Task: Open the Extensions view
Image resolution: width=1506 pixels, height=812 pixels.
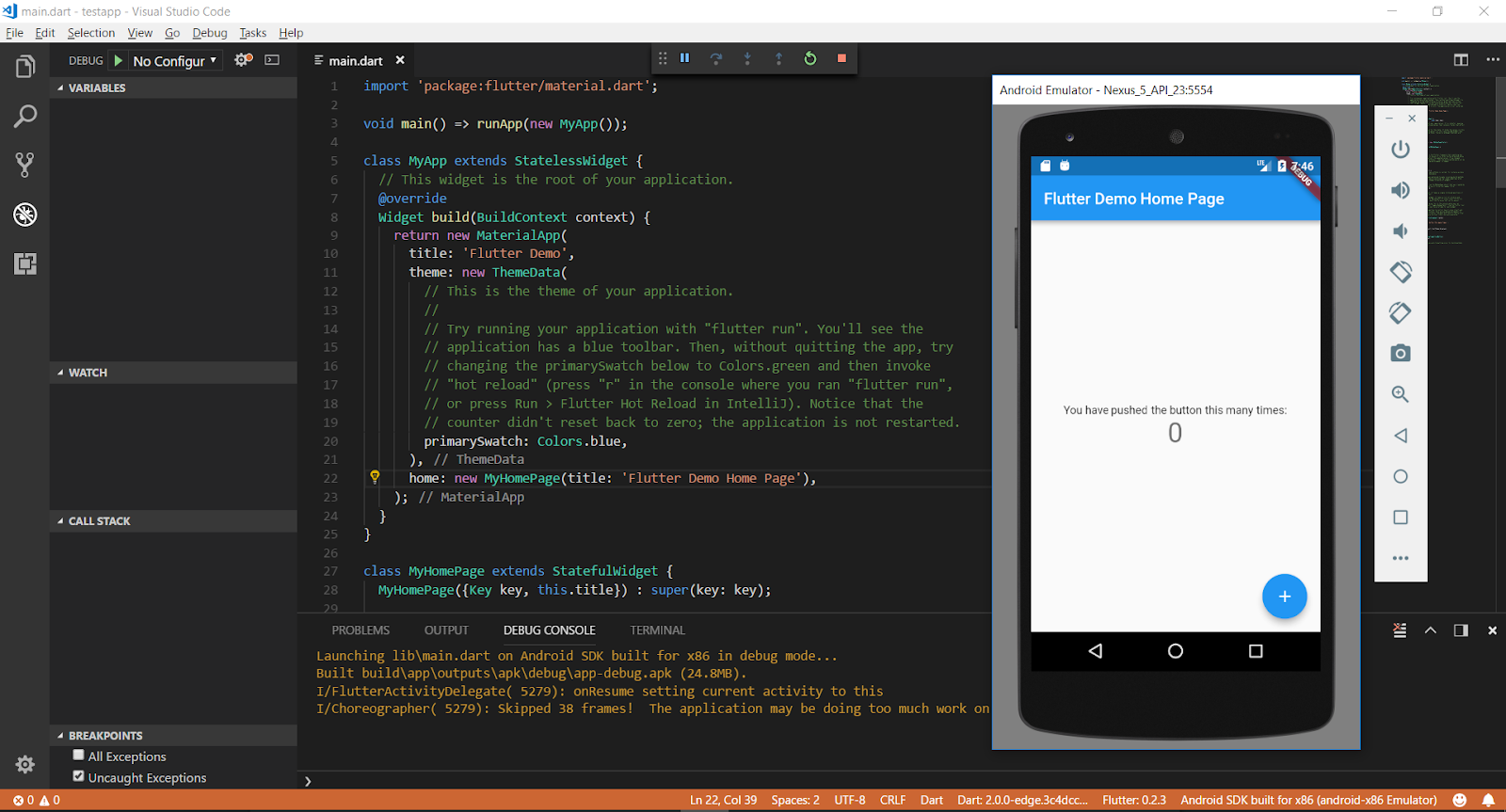Action: pos(25,263)
